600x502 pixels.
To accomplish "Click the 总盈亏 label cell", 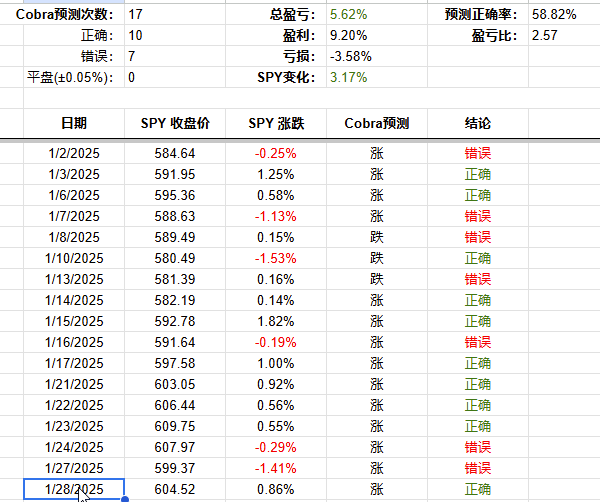I will (x=276, y=15).
